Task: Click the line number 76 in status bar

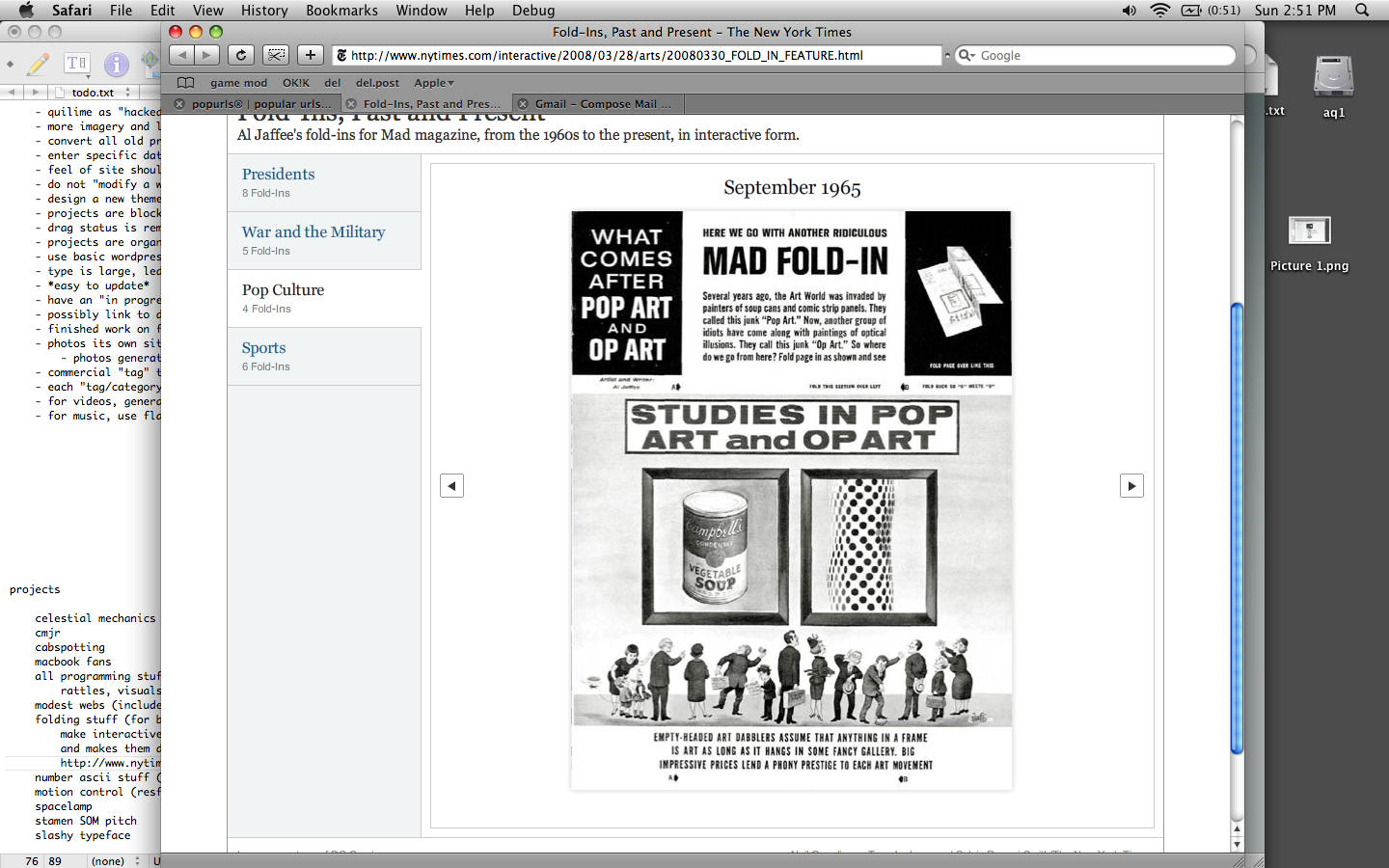Action: 32,861
